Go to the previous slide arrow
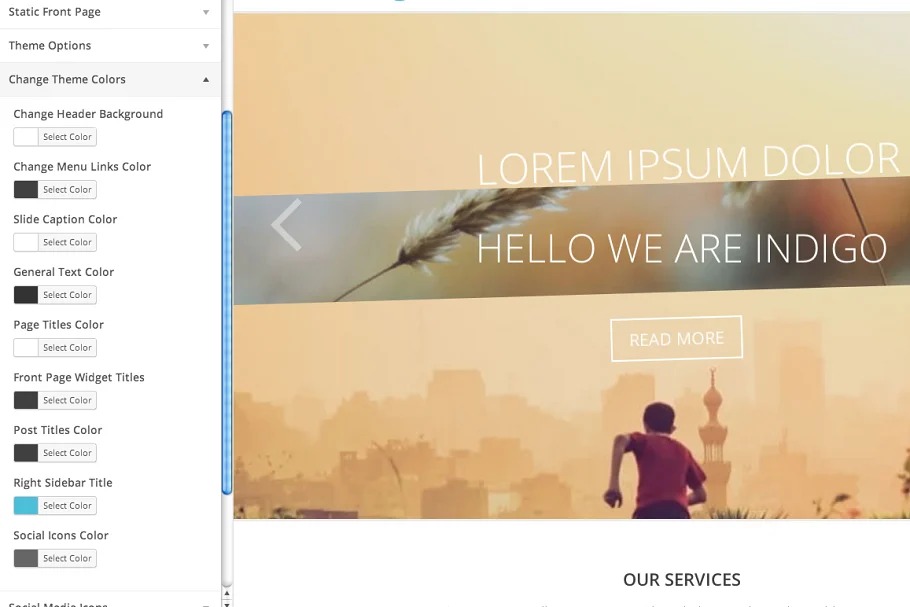The height and width of the screenshot is (607, 910). click(x=286, y=225)
